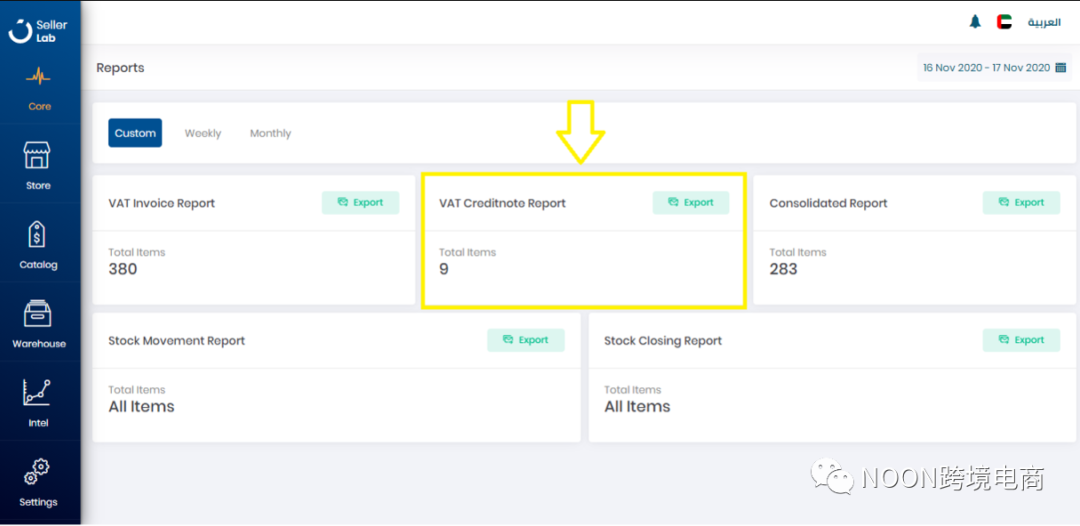
Task: Open the 16 Nov 2020 date range picker
Action: (x=986, y=68)
